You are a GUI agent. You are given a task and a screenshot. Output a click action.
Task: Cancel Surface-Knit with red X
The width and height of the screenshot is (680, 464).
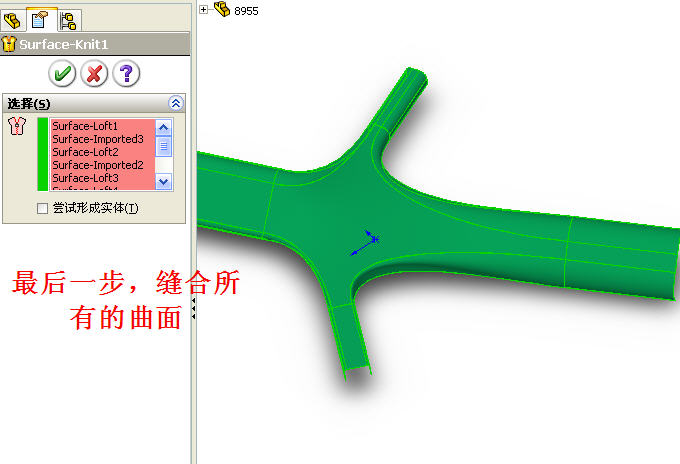(95, 73)
